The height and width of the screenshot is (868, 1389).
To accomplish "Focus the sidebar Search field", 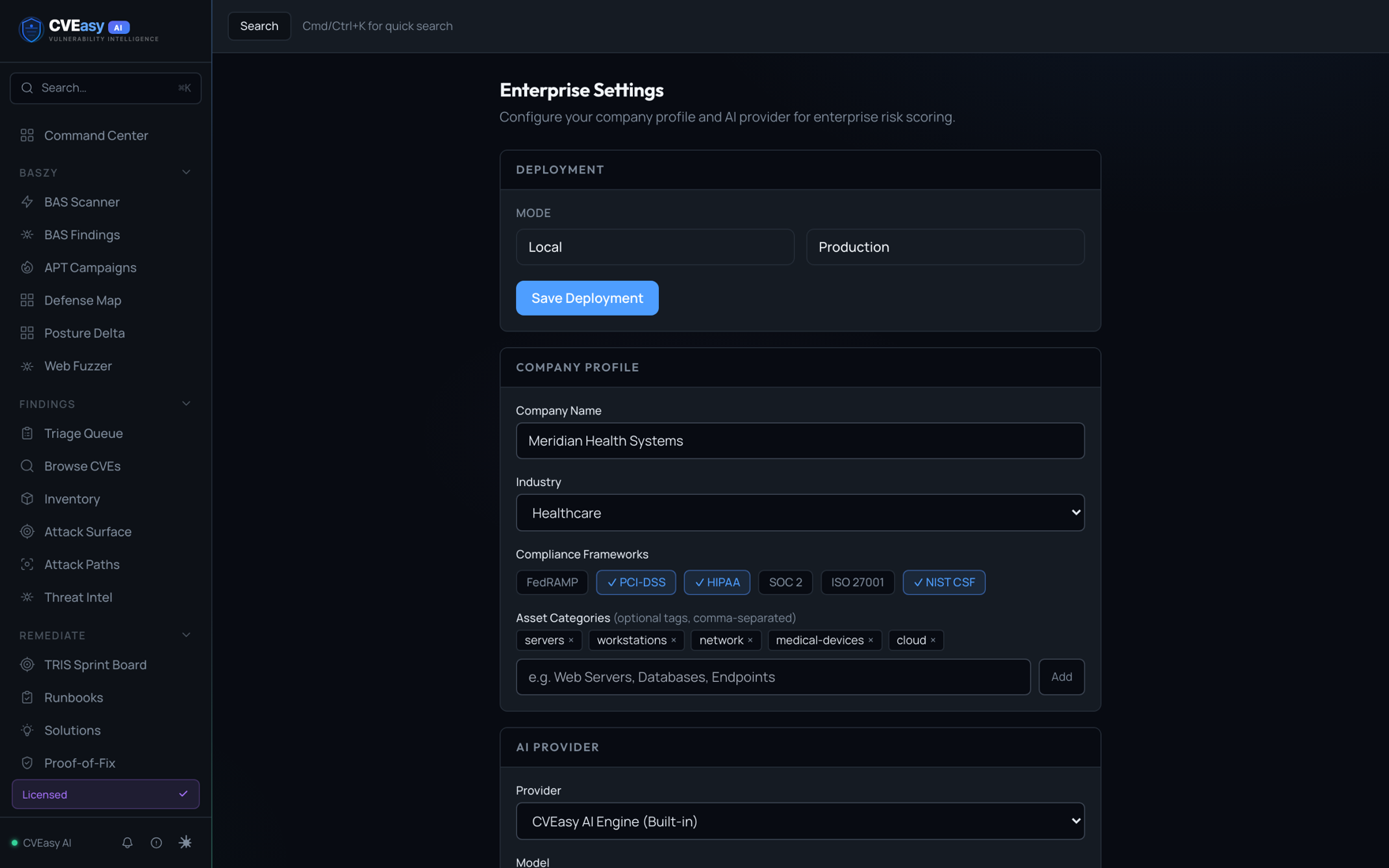I will [x=106, y=88].
